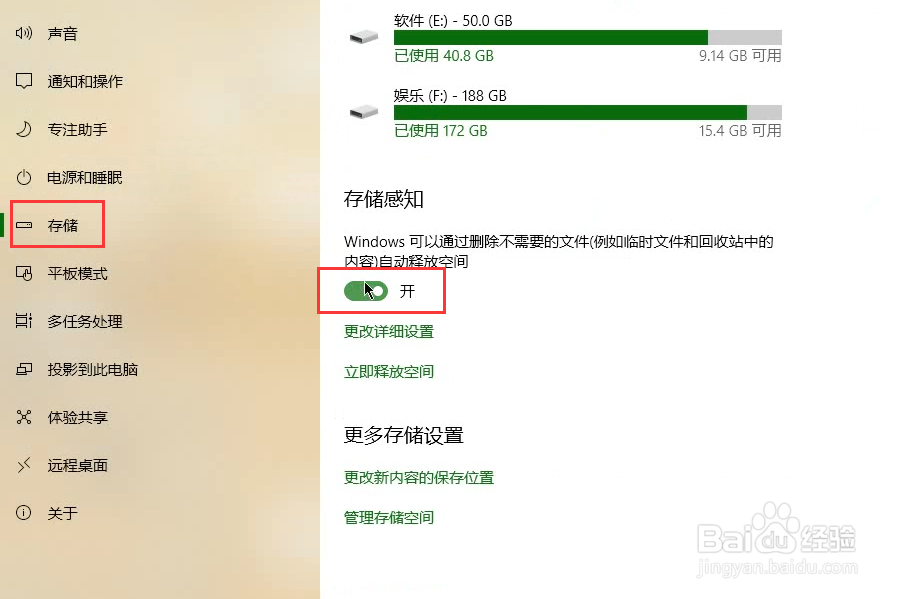Click the 管理存储空间 link
Screen dimensions: 909x599
coord(388,518)
